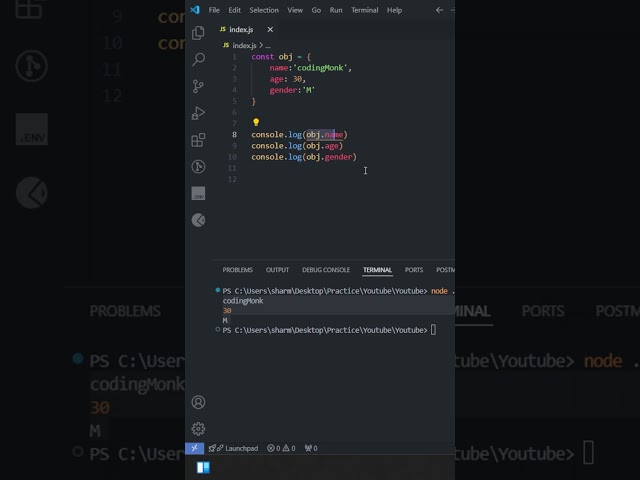
Task: Open the Edit menu
Action: click(x=235, y=10)
